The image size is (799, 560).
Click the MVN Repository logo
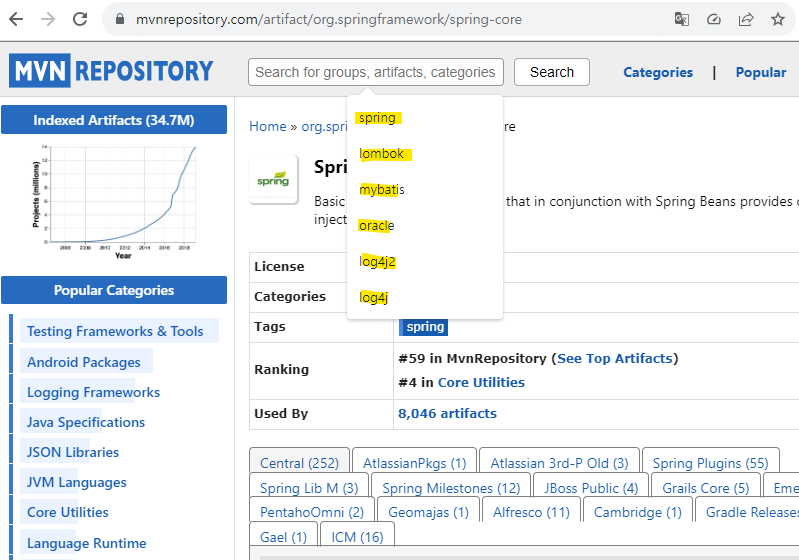[111, 70]
